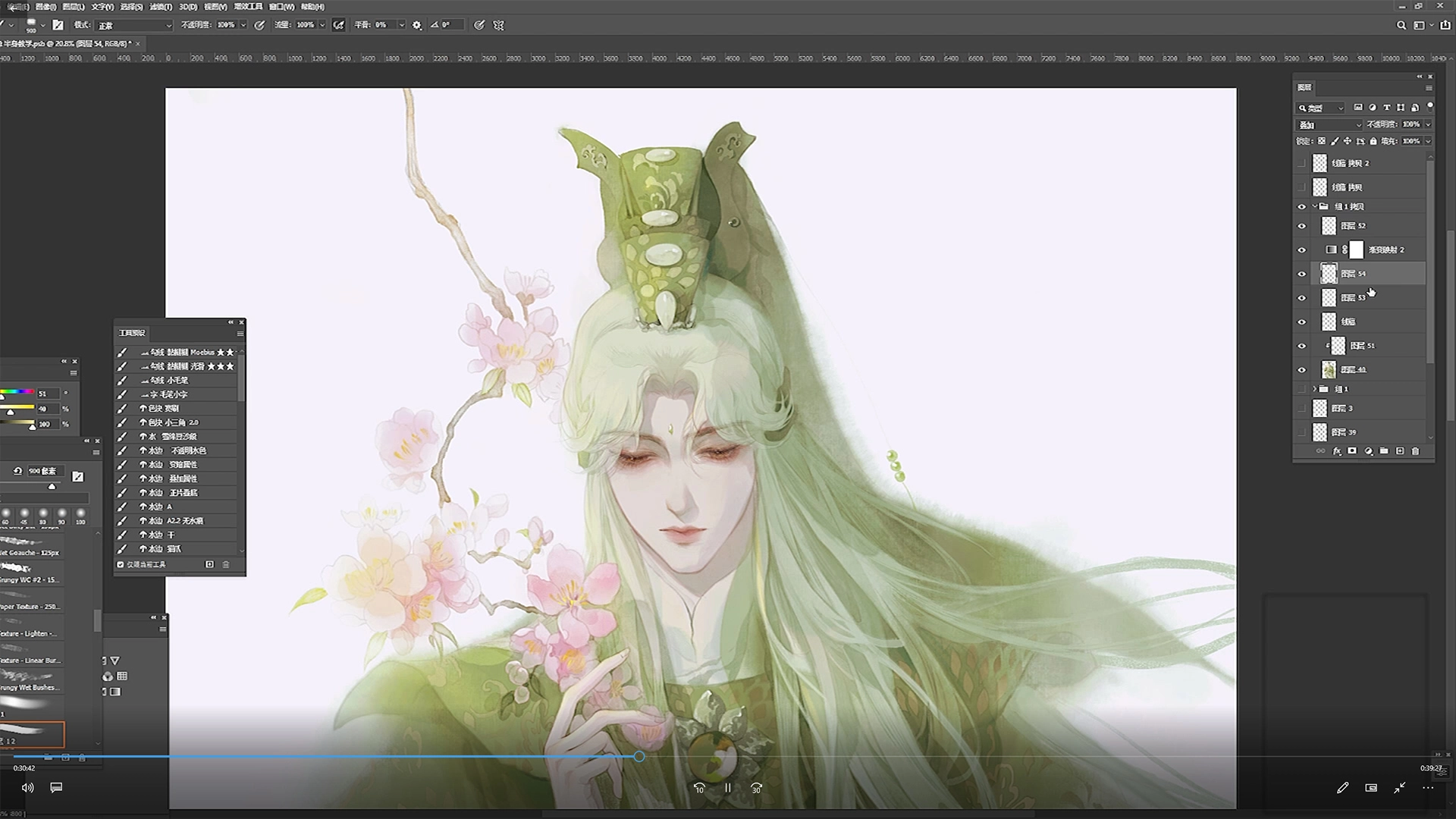Viewport: 1456px width, 819px height.
Task: Create new group folder icon in Layers panel
Action: point(1384,451)
